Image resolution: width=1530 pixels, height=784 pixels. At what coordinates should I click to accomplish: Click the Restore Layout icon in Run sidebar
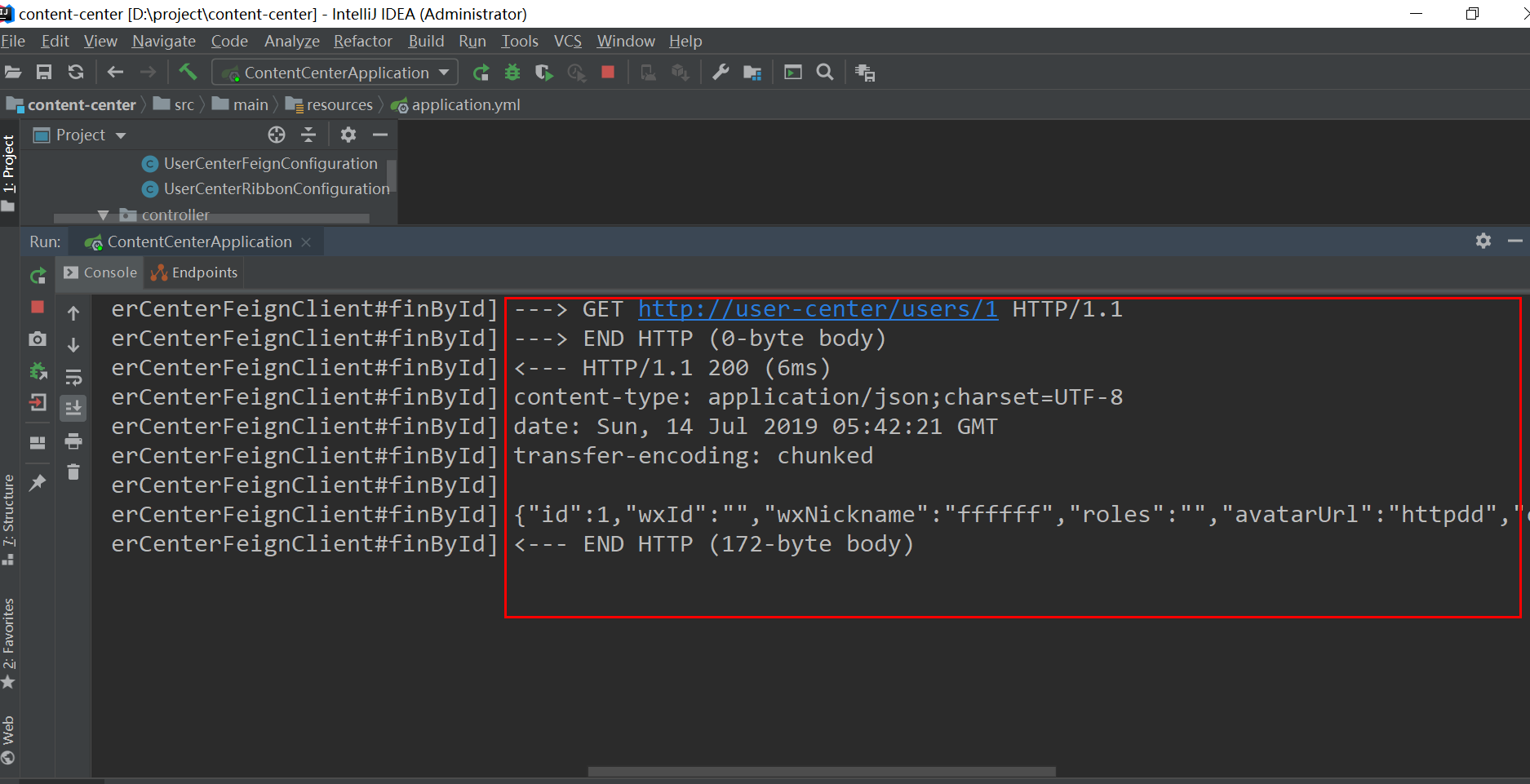click(38, 442)
